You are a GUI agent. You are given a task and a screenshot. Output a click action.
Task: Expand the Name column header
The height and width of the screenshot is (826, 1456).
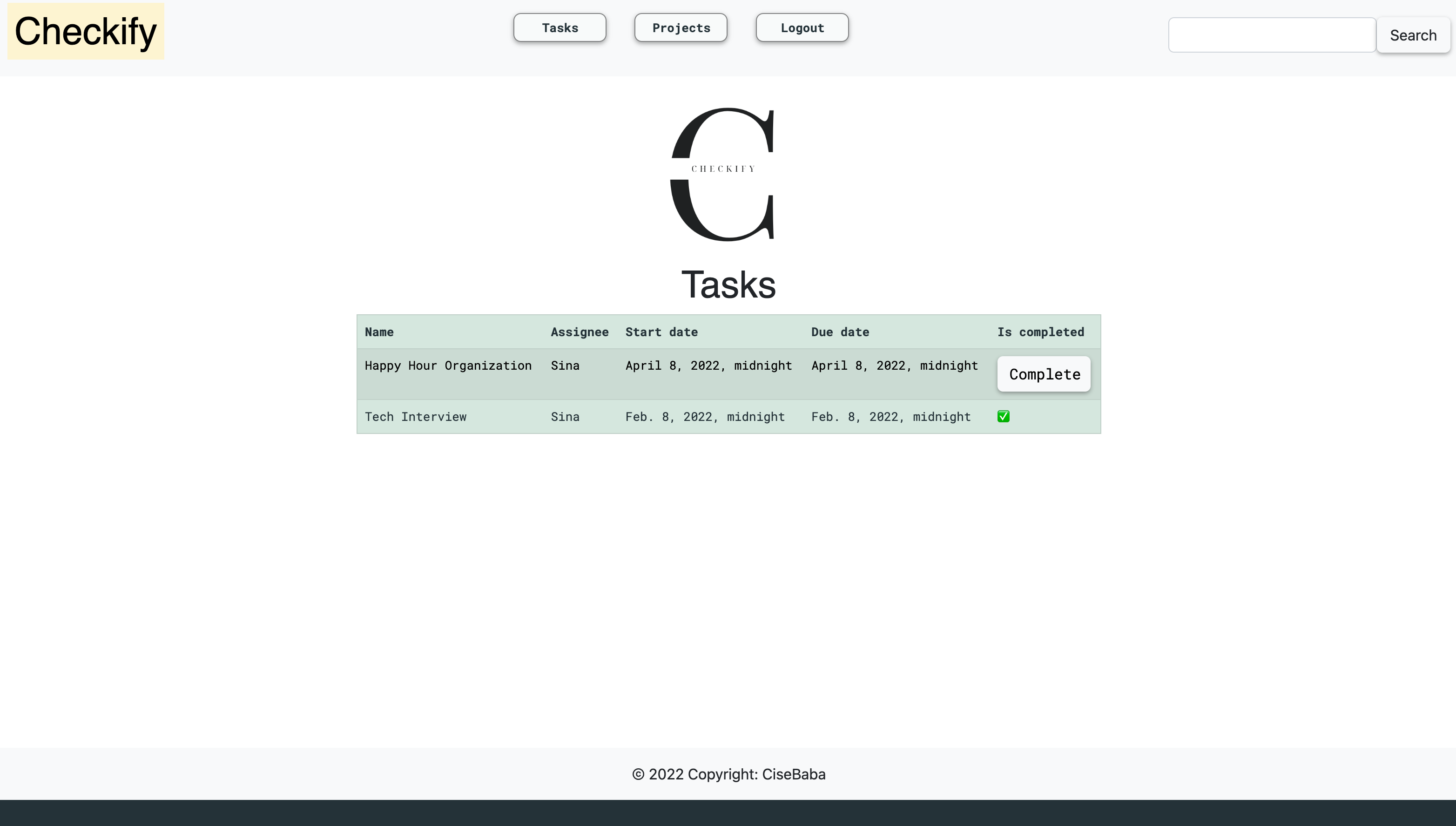pos(380,332)
